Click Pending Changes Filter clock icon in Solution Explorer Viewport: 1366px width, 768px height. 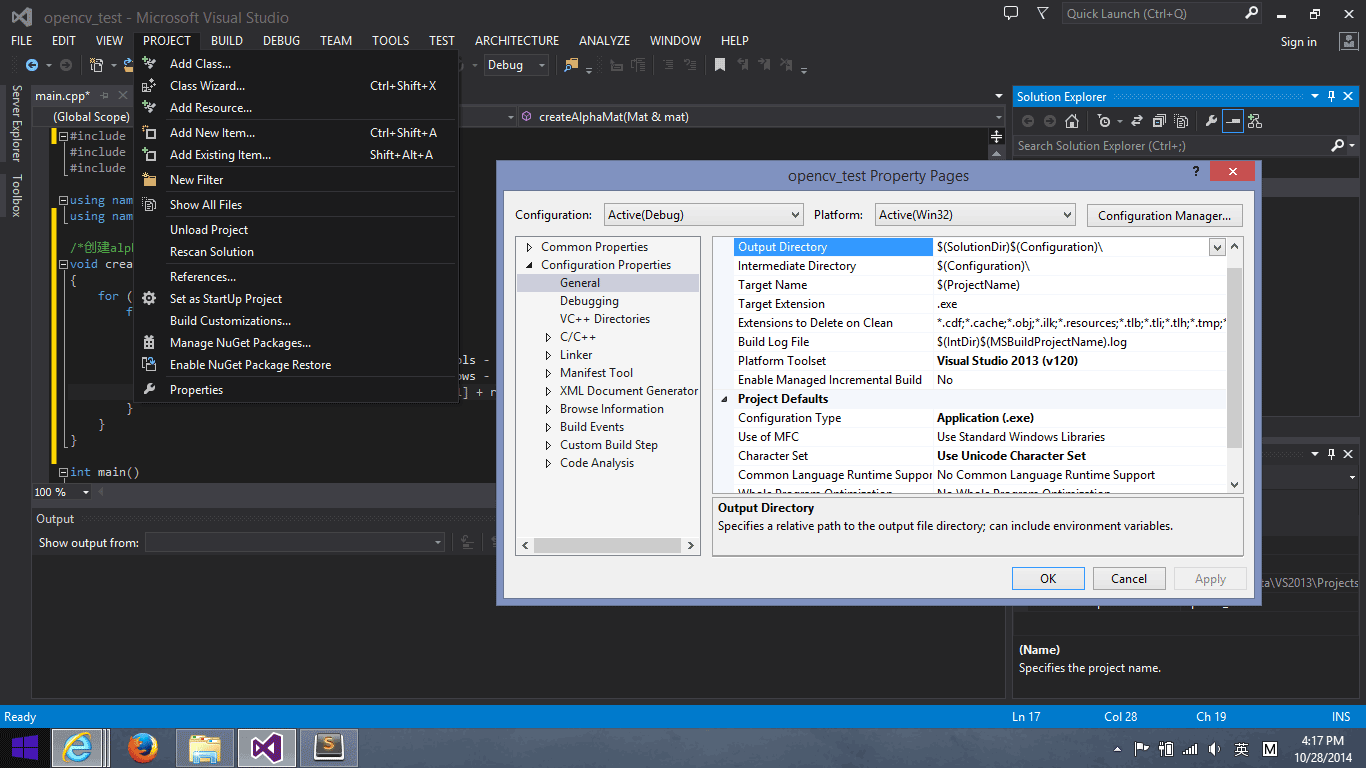click(x=1103, y=121)
